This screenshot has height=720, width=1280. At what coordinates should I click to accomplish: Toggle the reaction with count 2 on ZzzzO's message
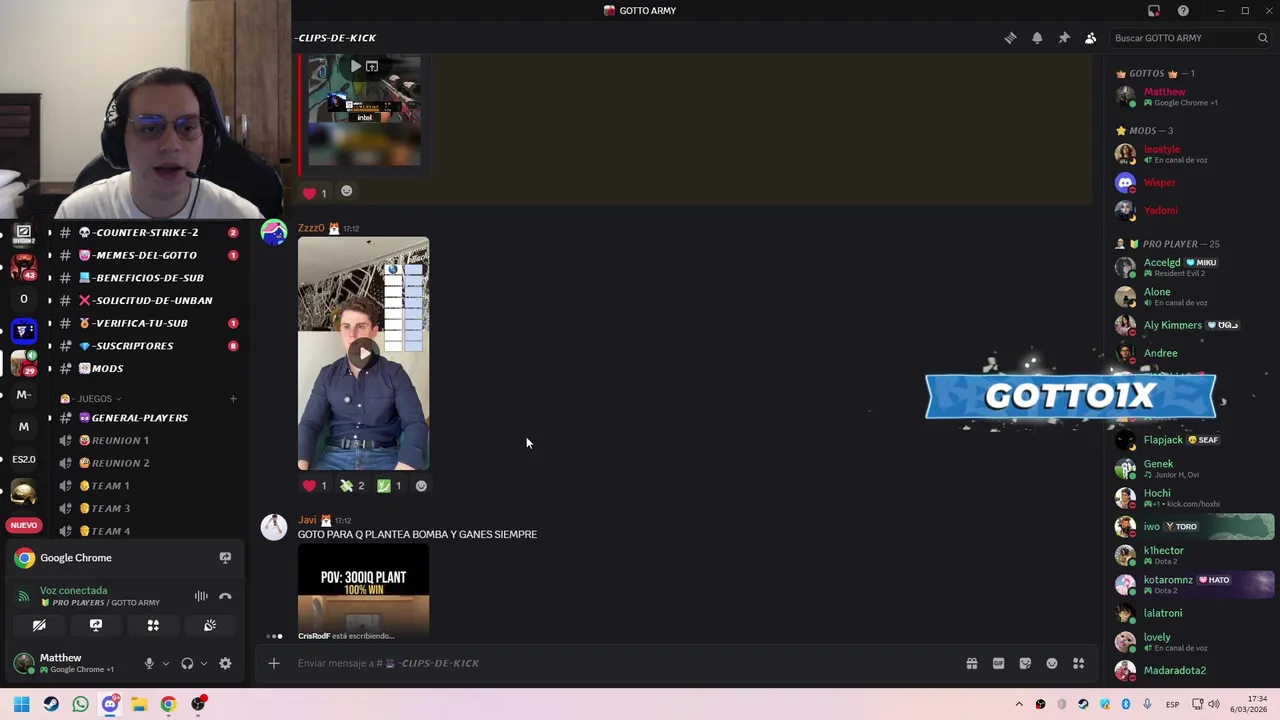click(352, 486)
